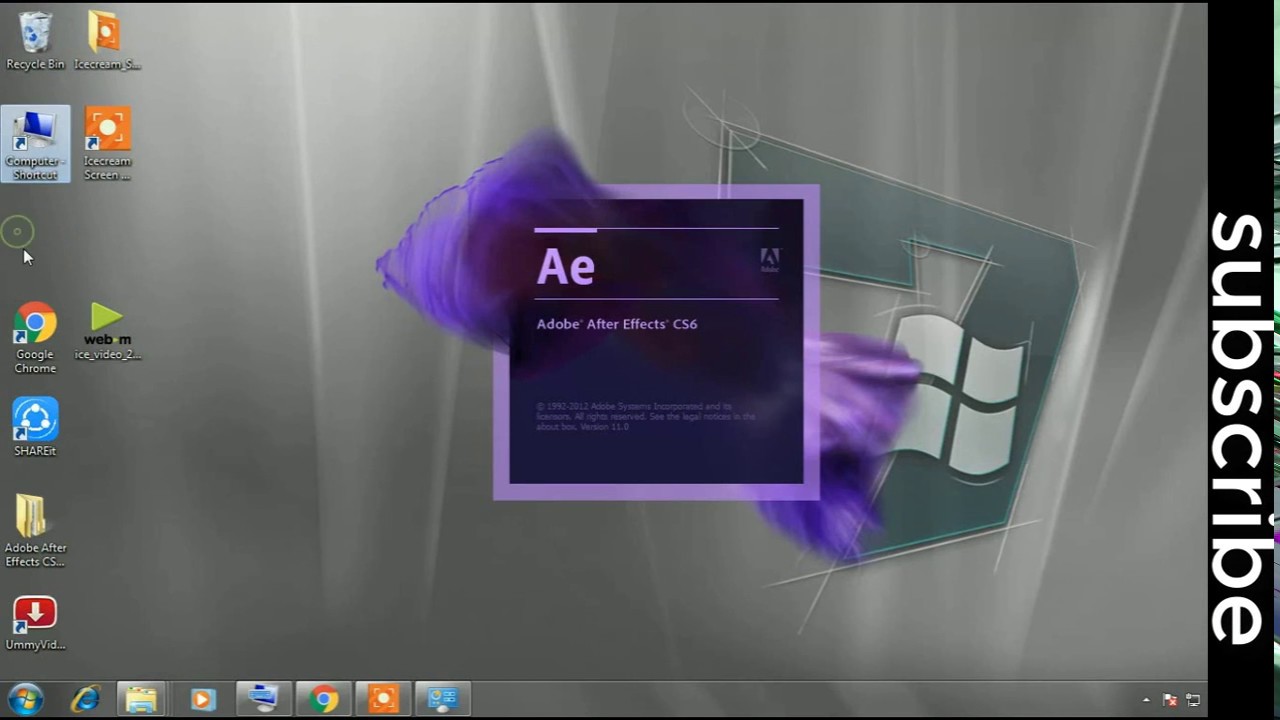Click the splash screen copyright notice text
1280x720 pixels.
pyautogui.click(x=646, y=416)
